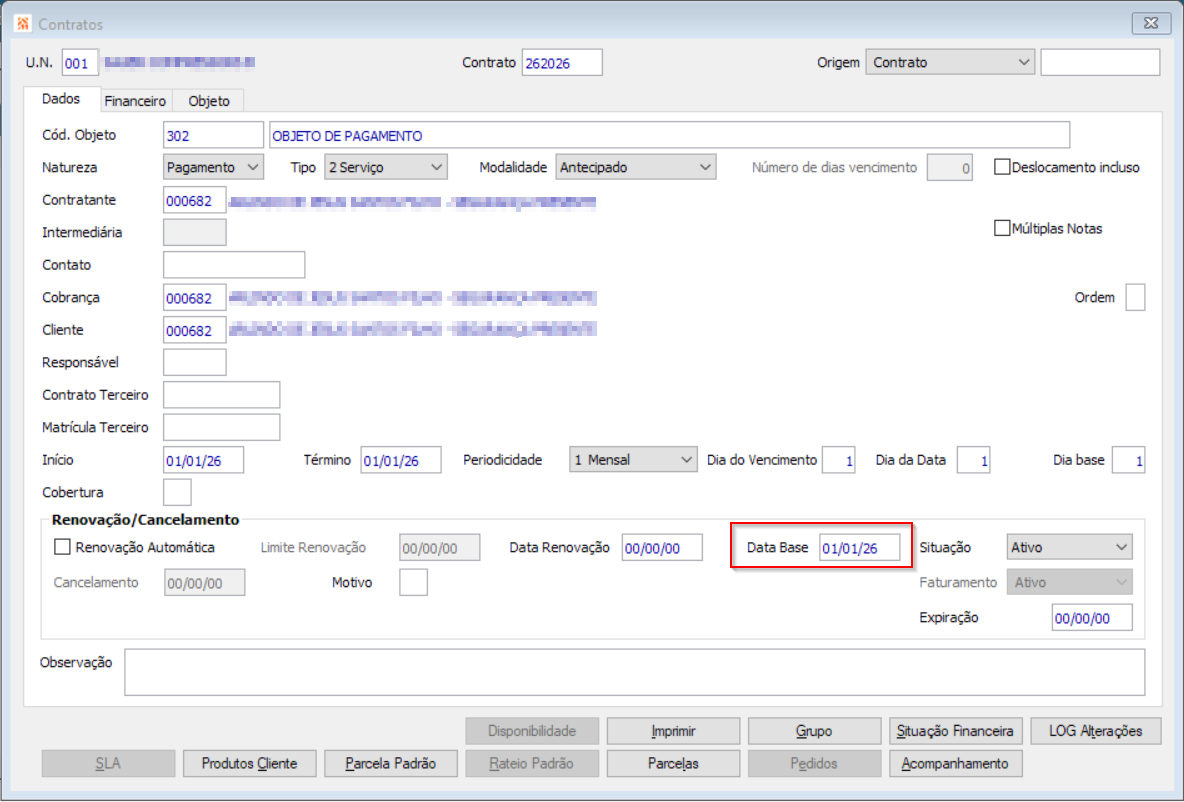
Task: Tick the Múltiplas Notas checkbox
Action: [1002, 228]
